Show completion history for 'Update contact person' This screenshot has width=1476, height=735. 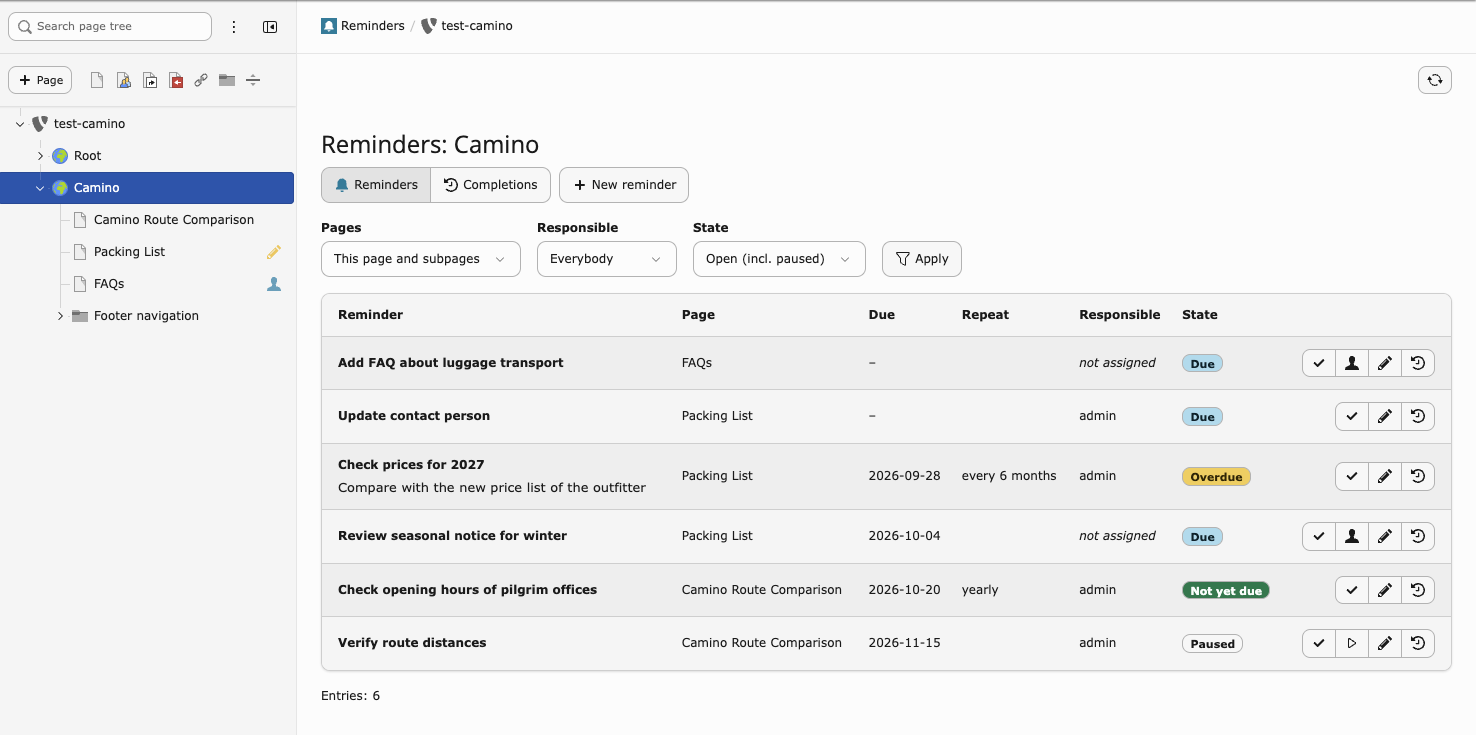[x=1418, y=416]
